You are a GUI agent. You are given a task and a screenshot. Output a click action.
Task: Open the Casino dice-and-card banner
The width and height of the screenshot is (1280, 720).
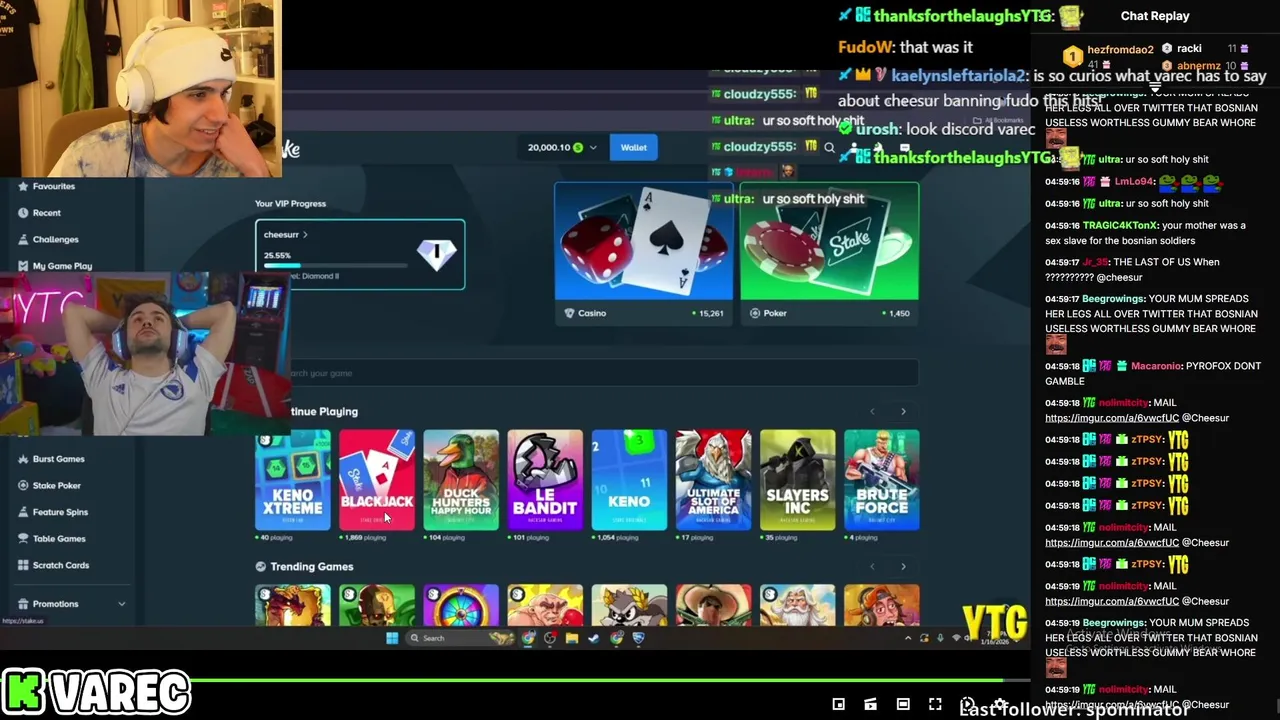click(643, 241)
